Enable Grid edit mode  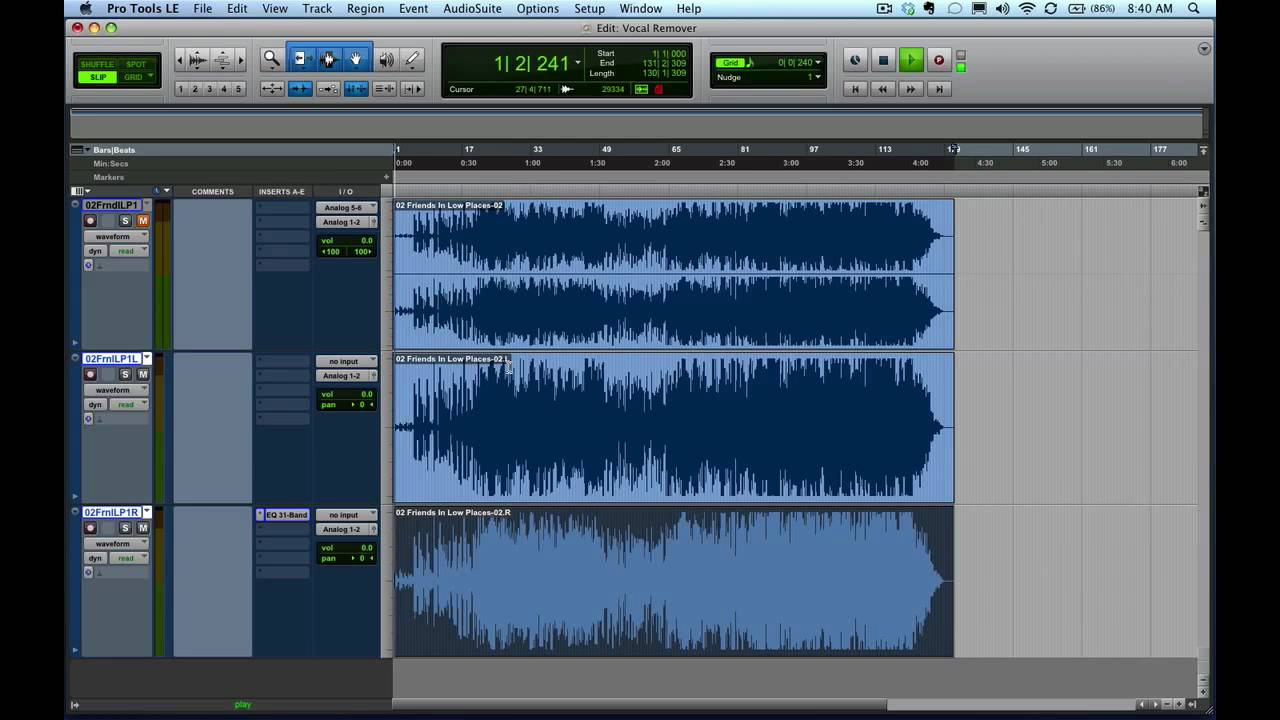[136, 77]
